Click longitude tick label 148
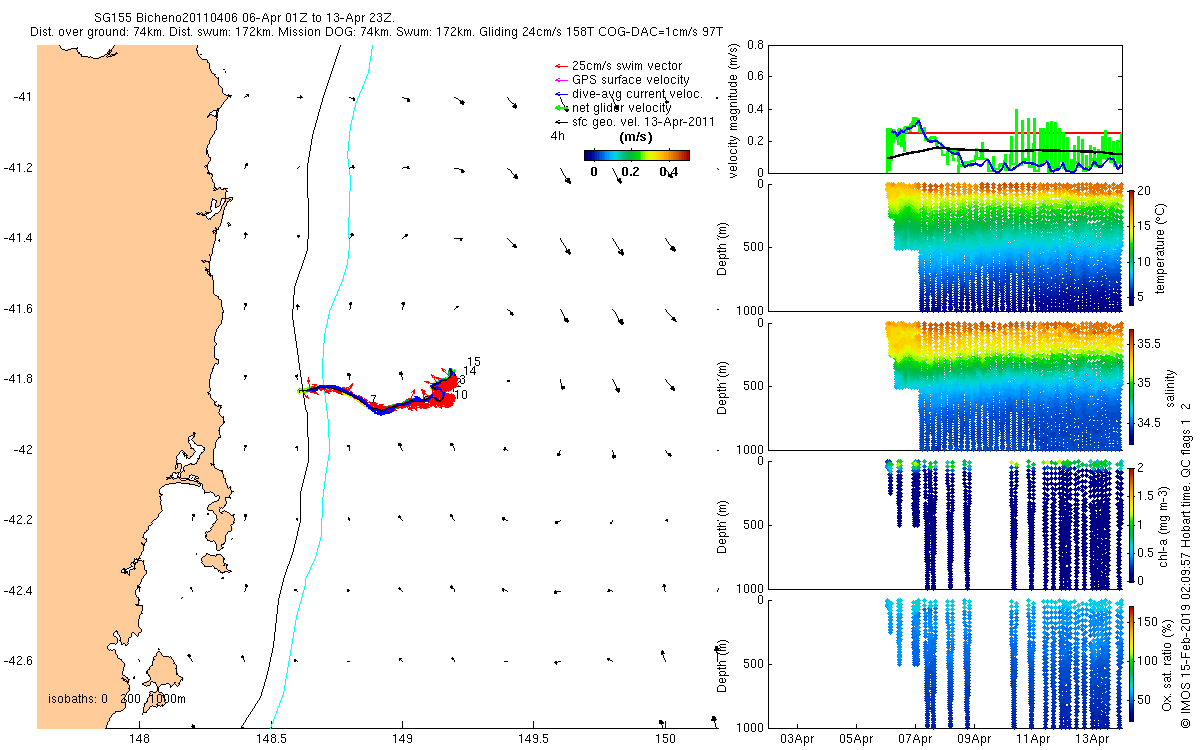 coord(140,739)
